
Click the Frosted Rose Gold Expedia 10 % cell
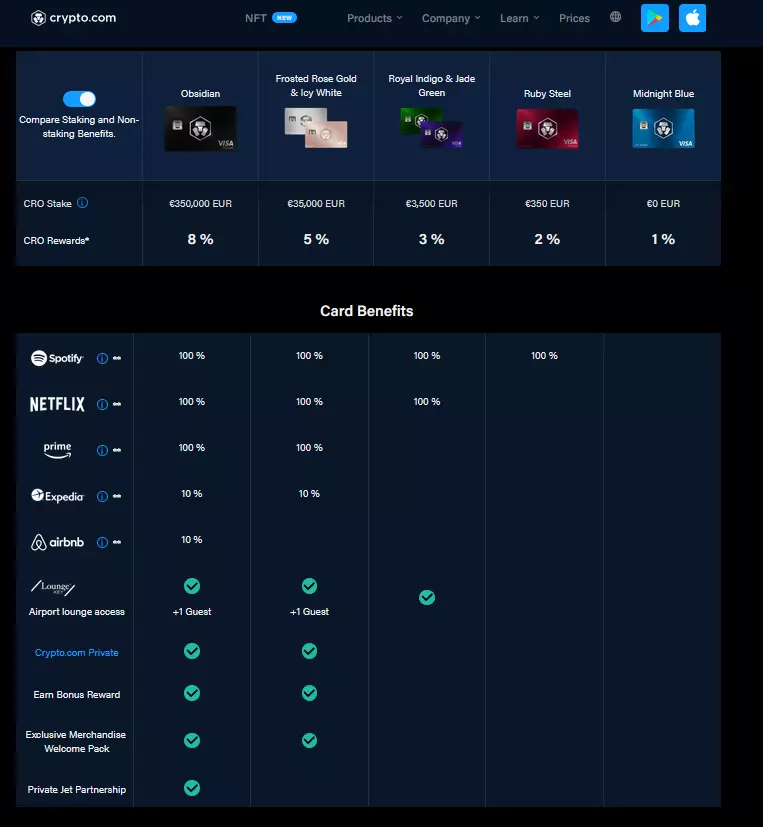pos(310,494)
